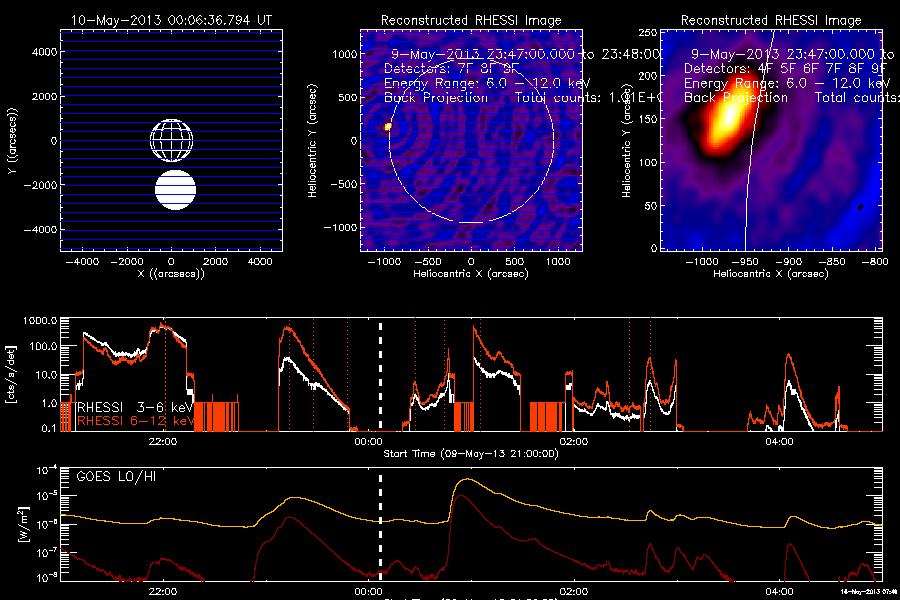Click the '9-May-2013 23:47:00.000' time in middle image
Image resolution: width=900 pixels, height=600 pixels.
pos(483,54)
